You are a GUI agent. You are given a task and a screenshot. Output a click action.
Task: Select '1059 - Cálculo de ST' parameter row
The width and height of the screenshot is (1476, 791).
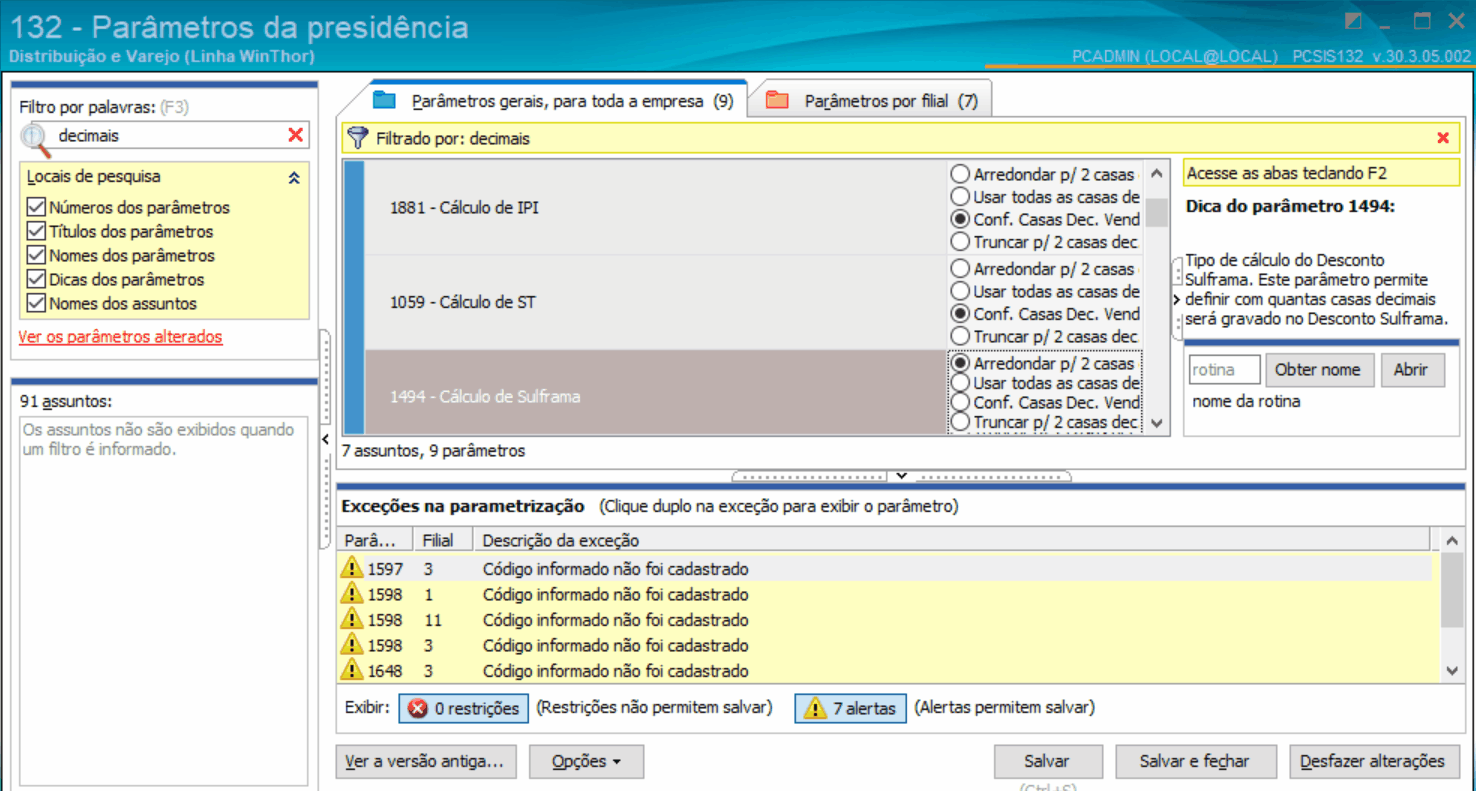[x=655, y=302]
